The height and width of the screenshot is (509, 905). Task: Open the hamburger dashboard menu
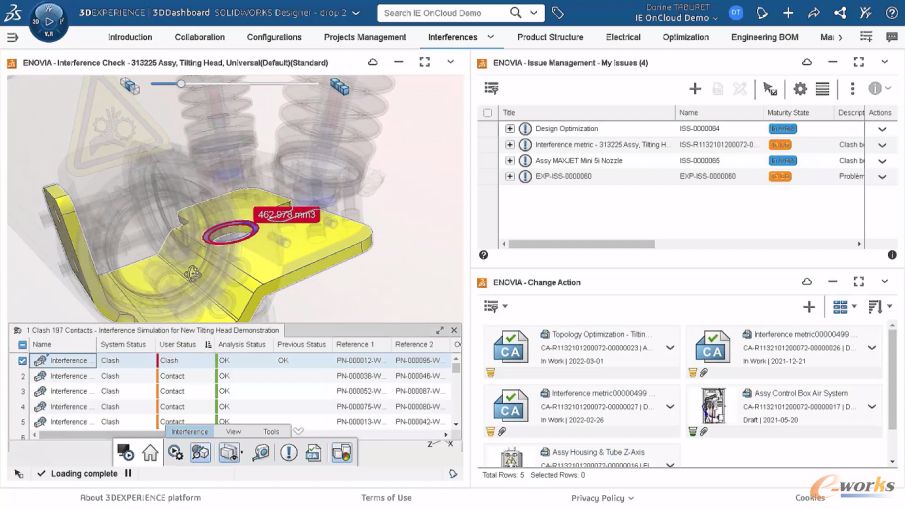pos(12,38)
